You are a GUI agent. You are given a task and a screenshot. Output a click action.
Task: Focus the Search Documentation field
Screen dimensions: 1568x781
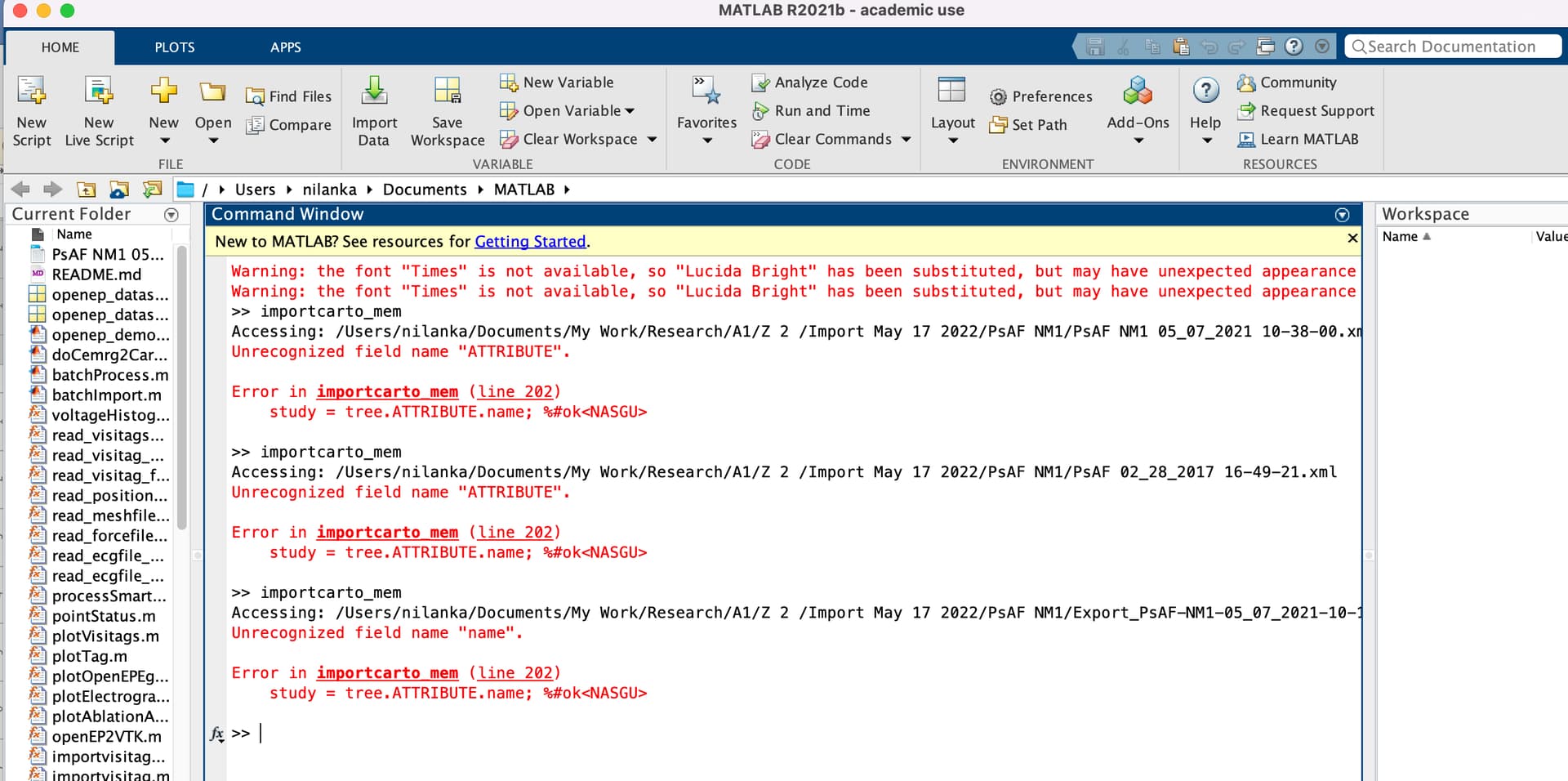click(1453, 47)
